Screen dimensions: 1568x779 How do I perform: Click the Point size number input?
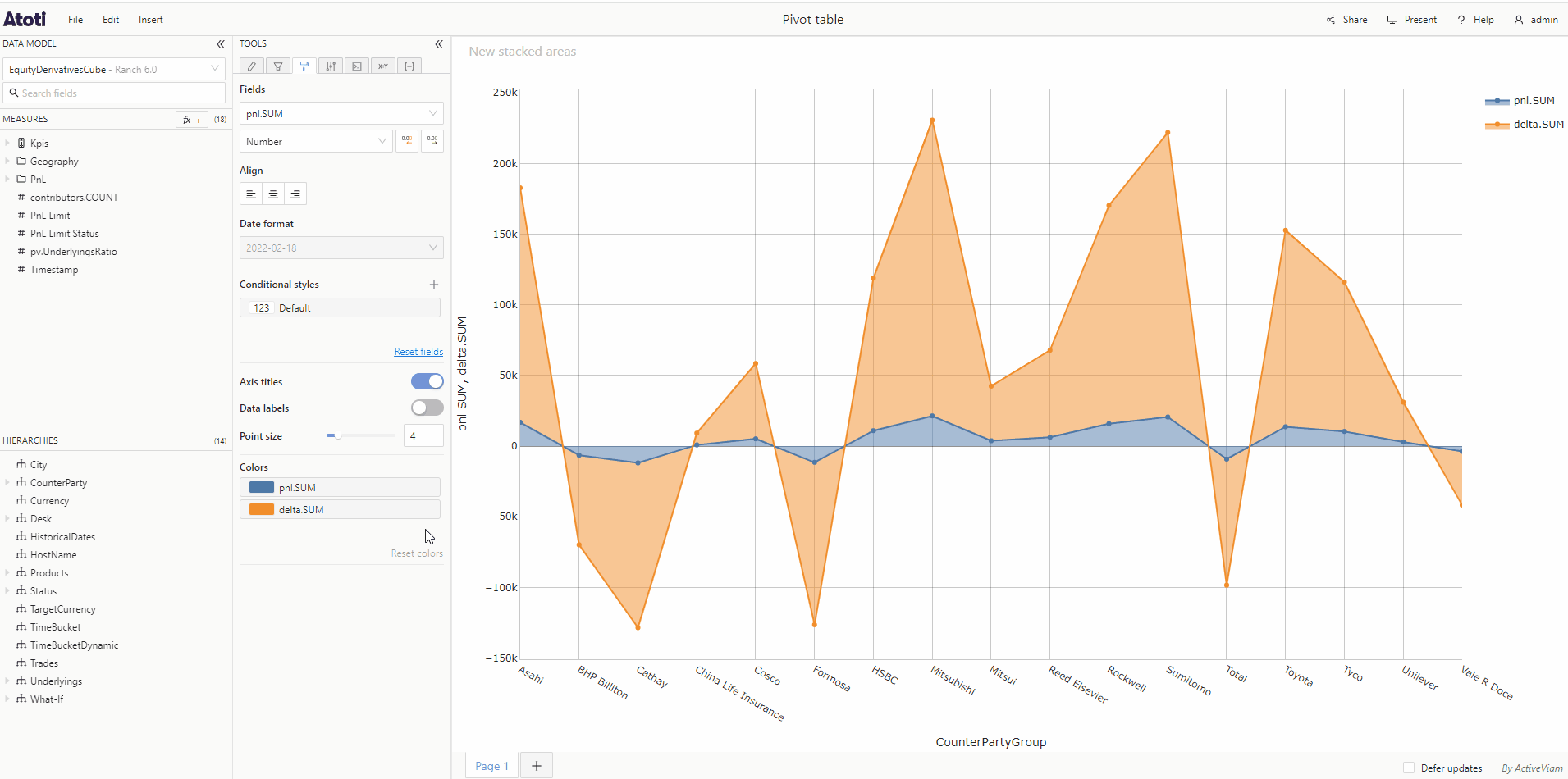coord(423,435)
